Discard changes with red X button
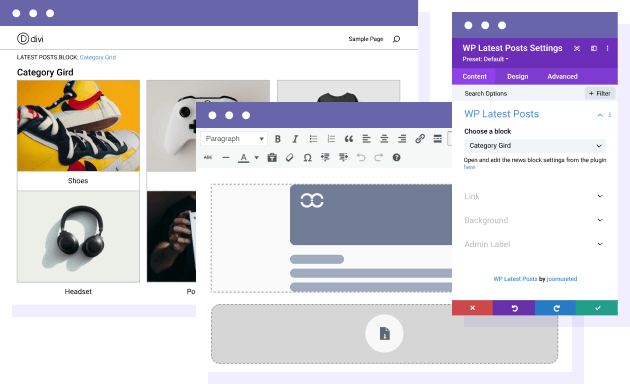This screenshot has width=630, height=384. (x=472, y=308)
